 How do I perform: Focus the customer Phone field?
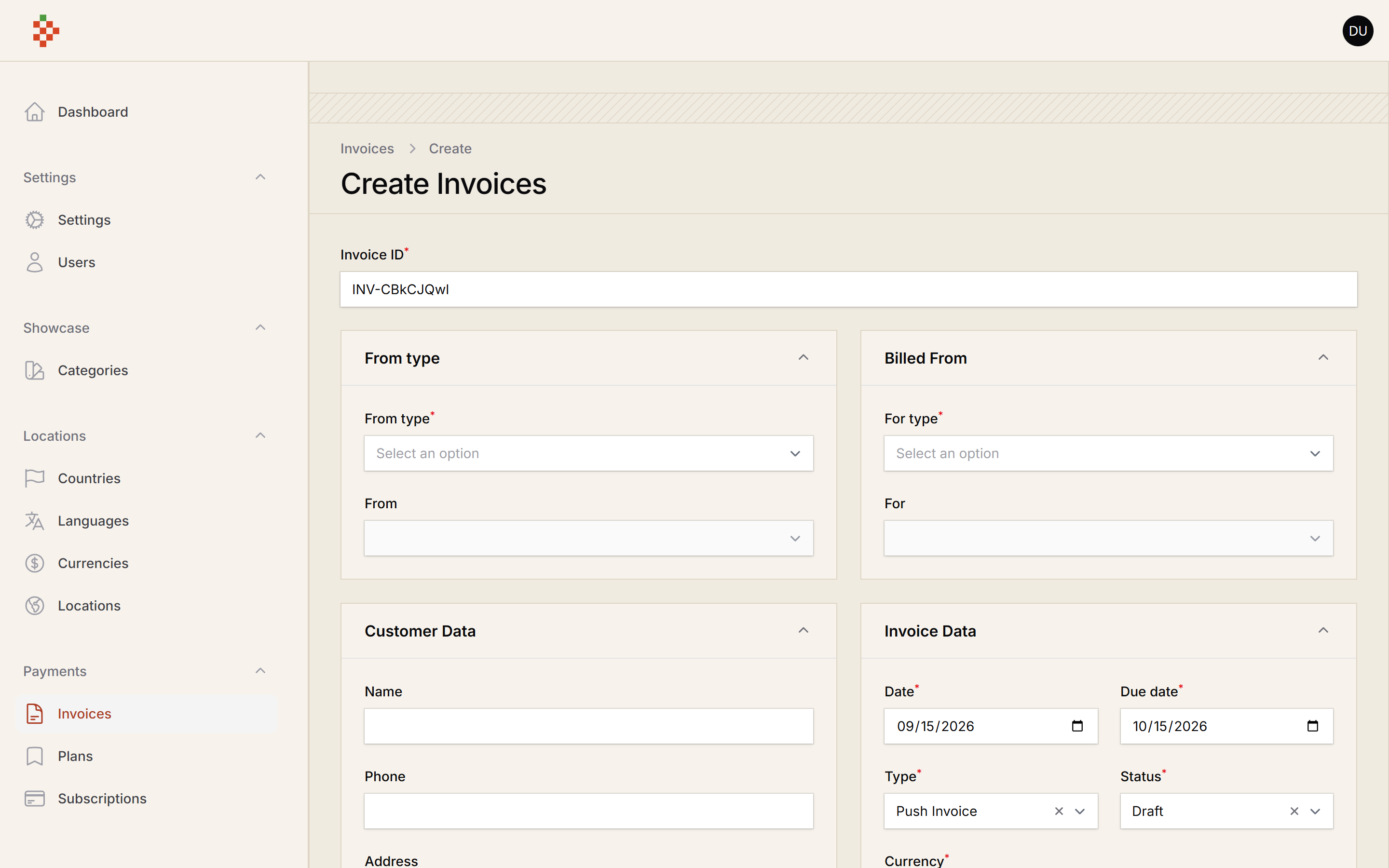588,811
